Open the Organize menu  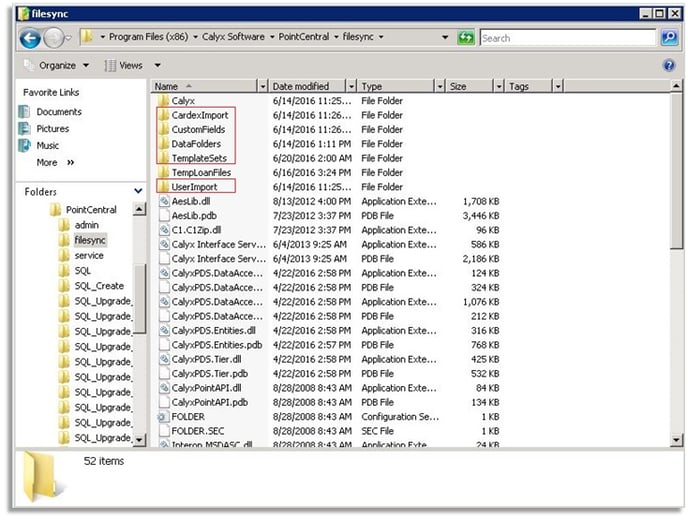tap(57, 65)
